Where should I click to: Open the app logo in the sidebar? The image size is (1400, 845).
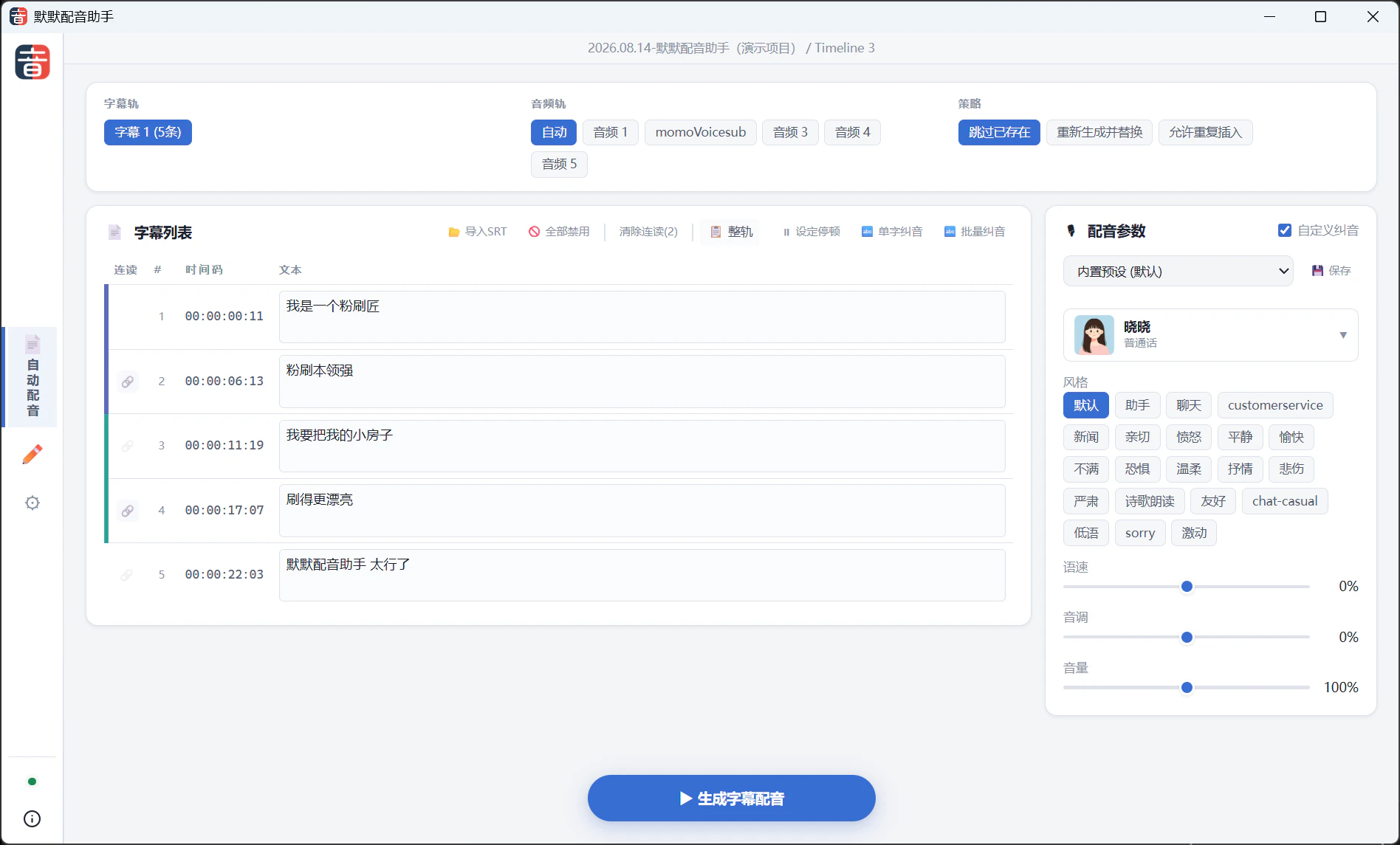[x=32, y=62]
